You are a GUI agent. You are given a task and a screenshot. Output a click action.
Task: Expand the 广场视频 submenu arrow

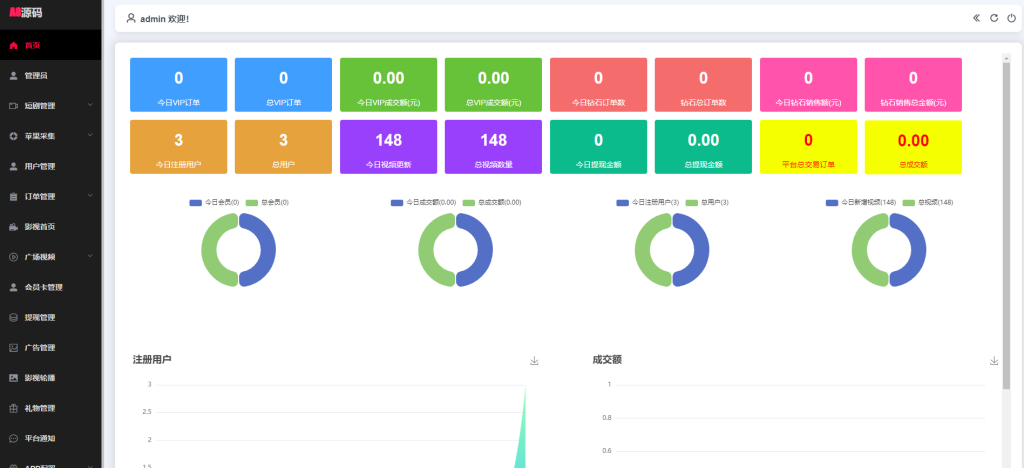point(90,257)
